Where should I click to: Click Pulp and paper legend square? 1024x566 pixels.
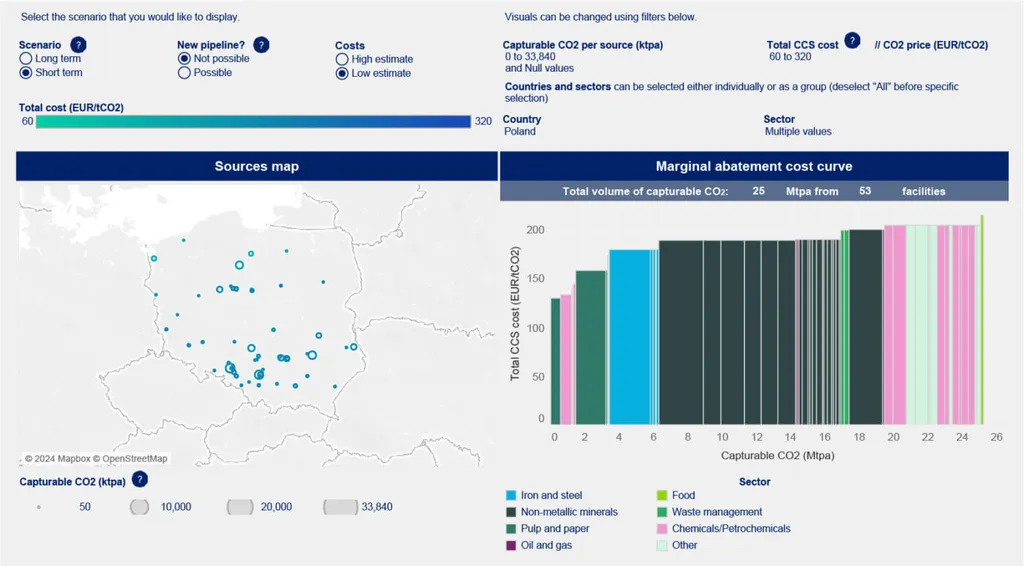(511, 529)
